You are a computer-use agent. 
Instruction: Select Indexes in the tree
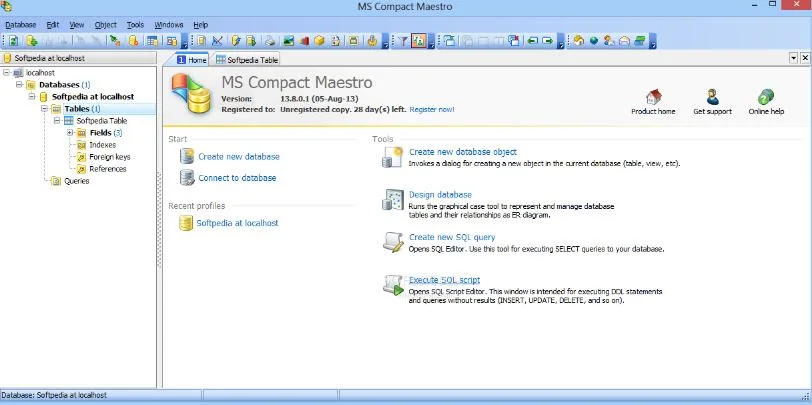click(x=103, y=145)
